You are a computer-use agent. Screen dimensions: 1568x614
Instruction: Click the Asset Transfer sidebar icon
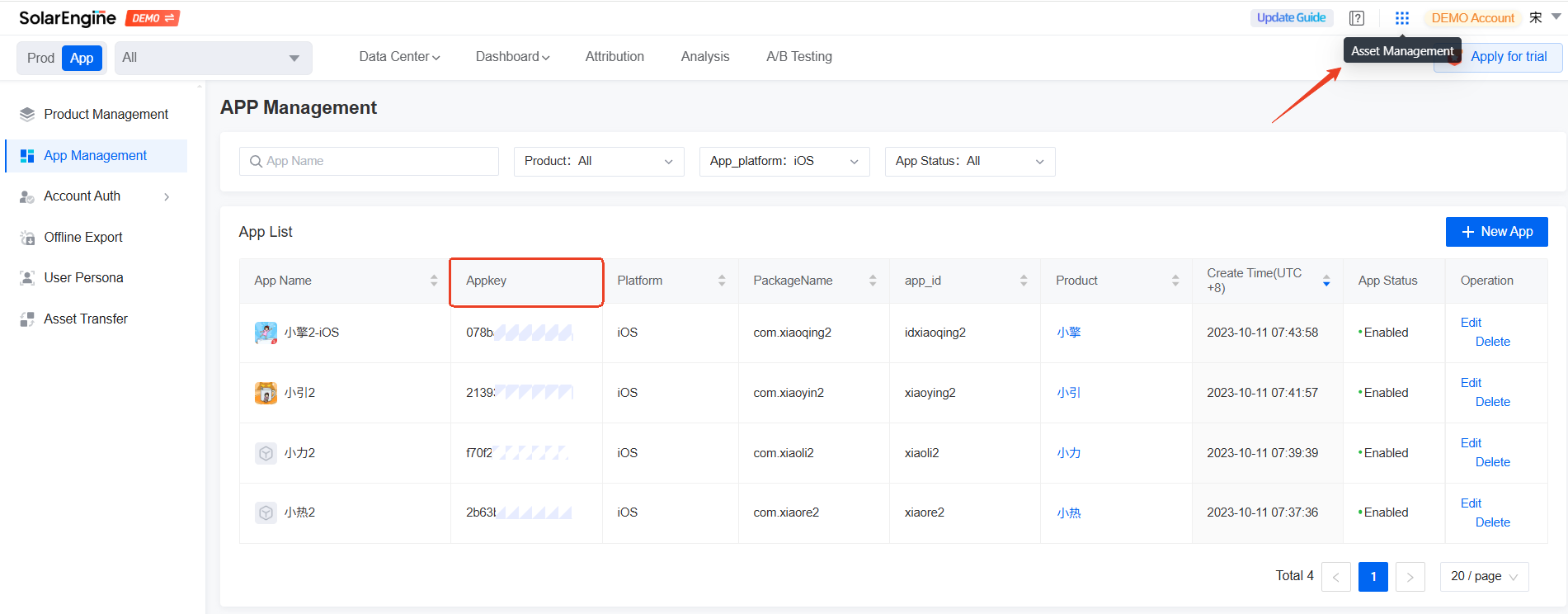click(27, 319)
